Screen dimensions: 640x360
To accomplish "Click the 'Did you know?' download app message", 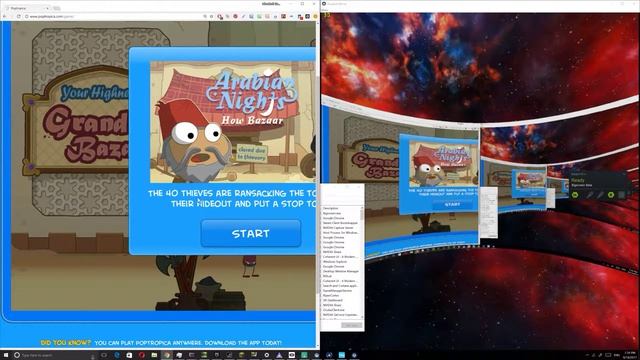I will (x=161, y=343).
